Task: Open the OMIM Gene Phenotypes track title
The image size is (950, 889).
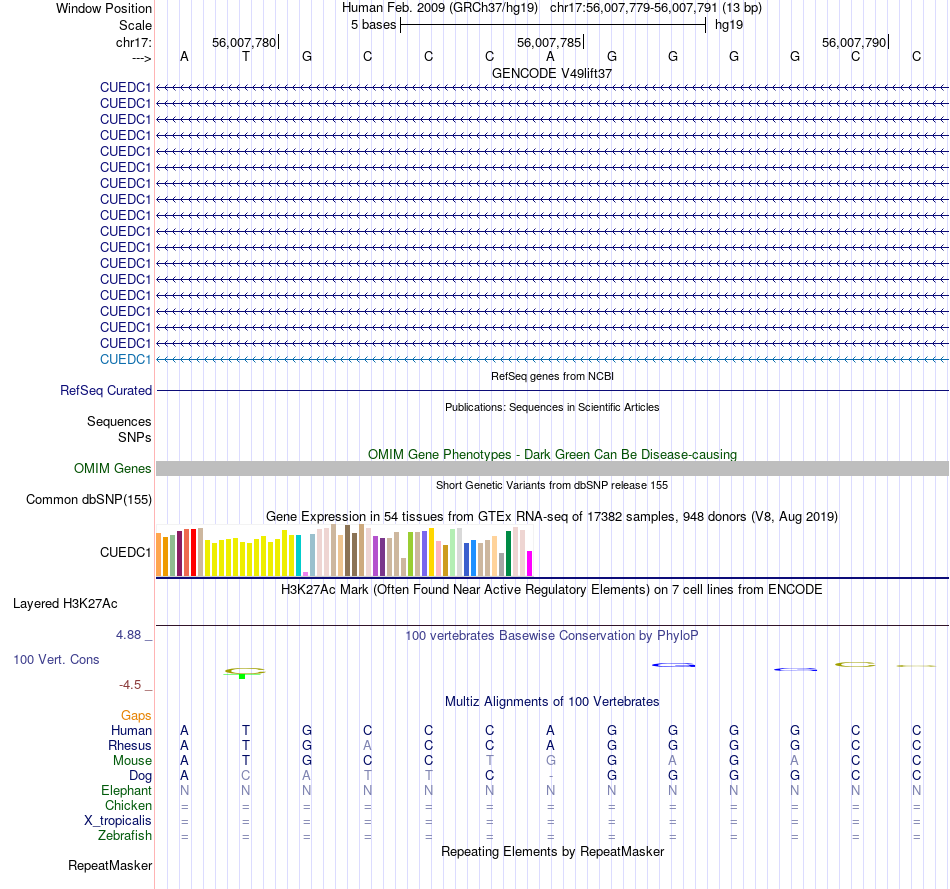Action: pos(552,454)
